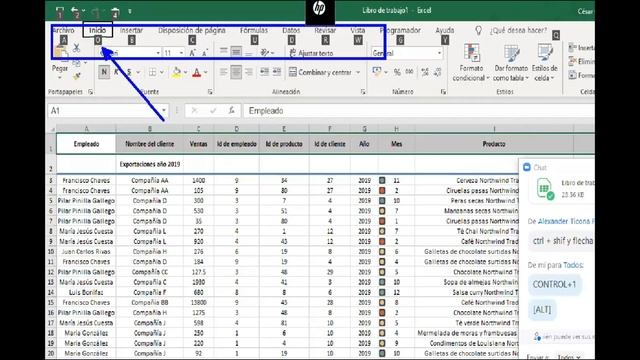This screenshot has height=360, width=640.
Task: Click the lightbulb Tell Me icon
Action: coord(478,31)
